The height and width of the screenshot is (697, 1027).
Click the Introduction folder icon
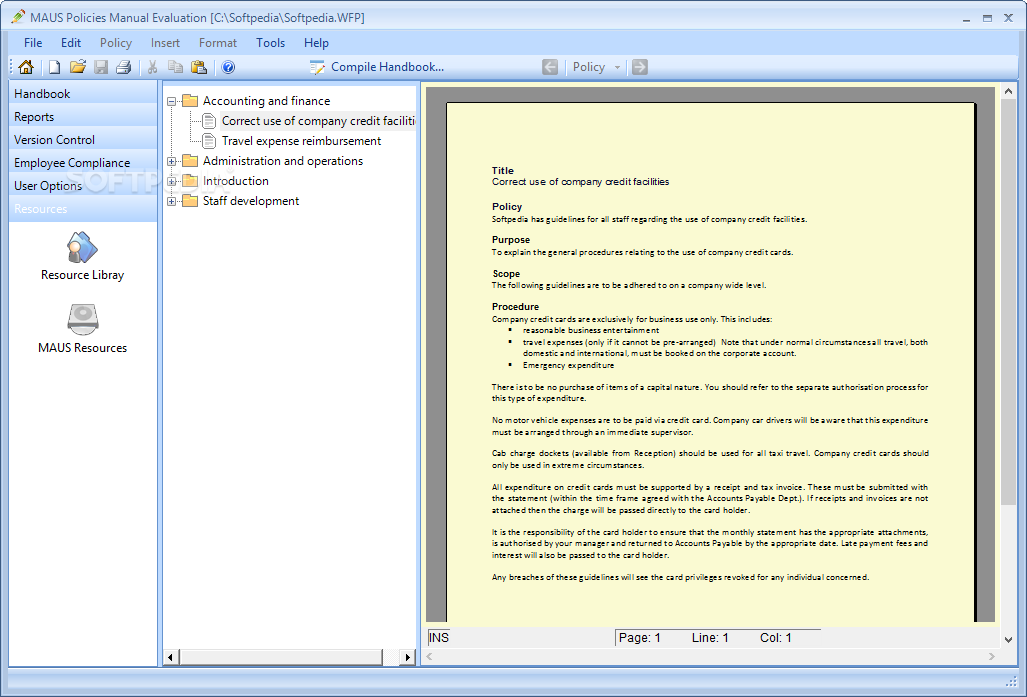[190, 181]
